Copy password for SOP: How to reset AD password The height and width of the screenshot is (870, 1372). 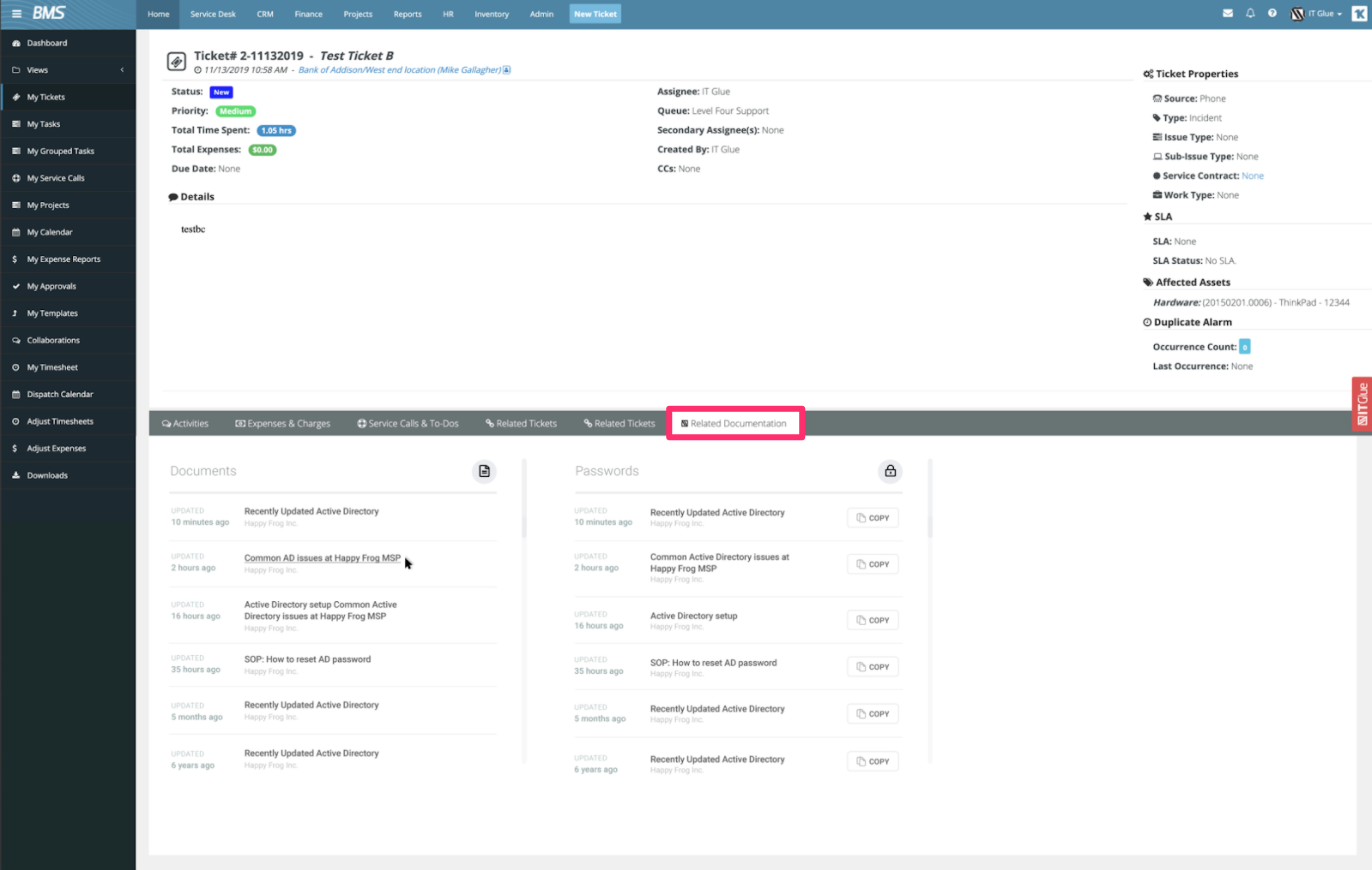point(873,667)
